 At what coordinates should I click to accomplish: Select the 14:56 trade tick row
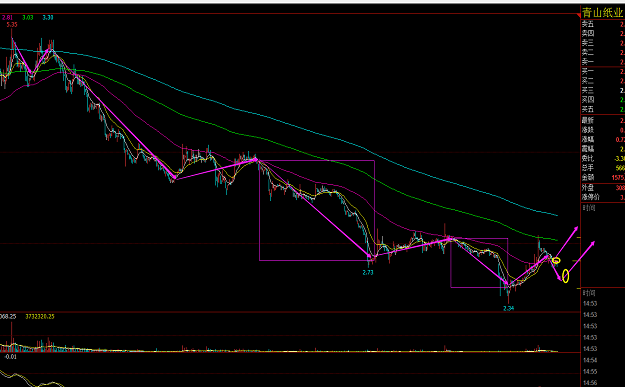coord(590,383)
